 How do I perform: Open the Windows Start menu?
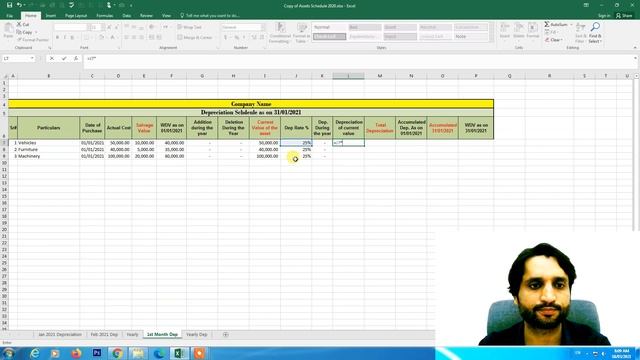tap(9, 353)
